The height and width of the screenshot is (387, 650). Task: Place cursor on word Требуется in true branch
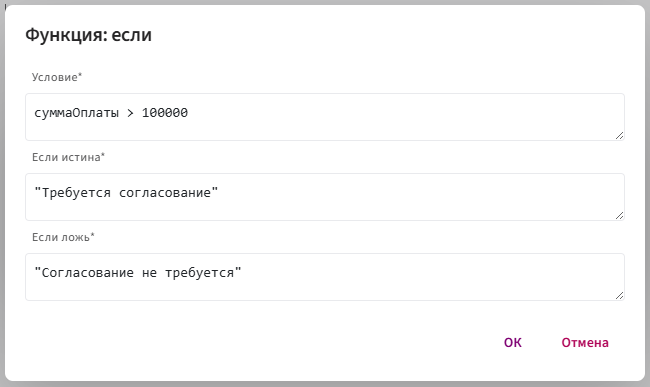[76, 193]
